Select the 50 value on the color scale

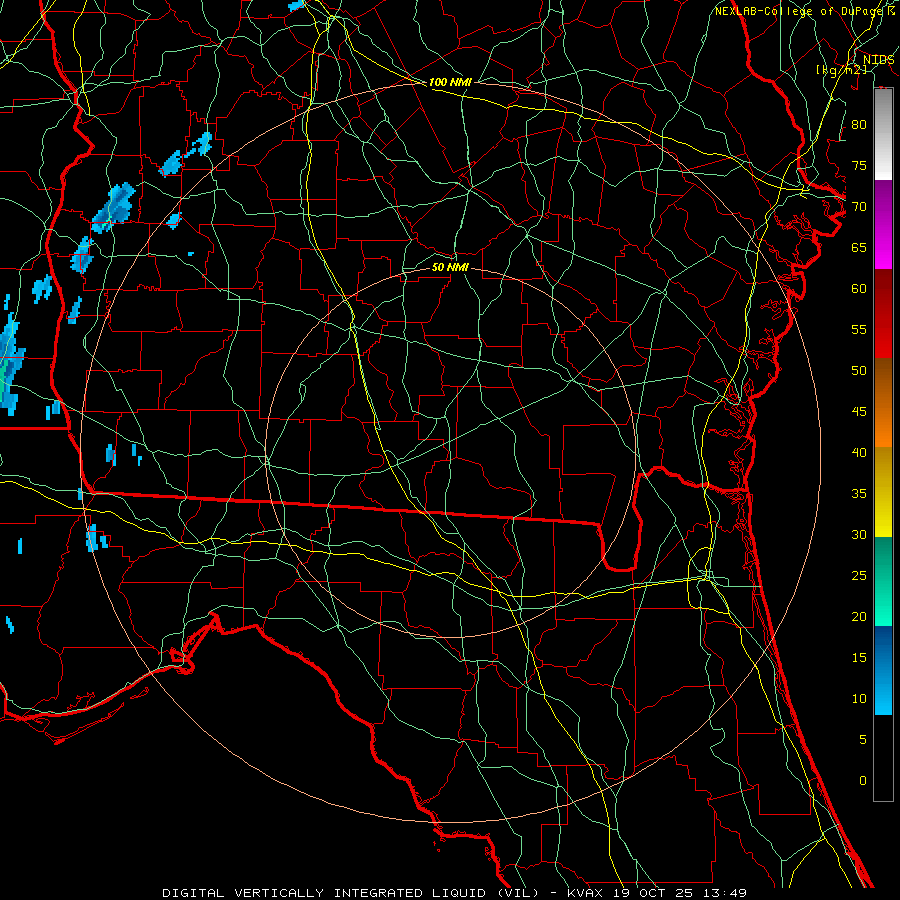pos(859,370)
